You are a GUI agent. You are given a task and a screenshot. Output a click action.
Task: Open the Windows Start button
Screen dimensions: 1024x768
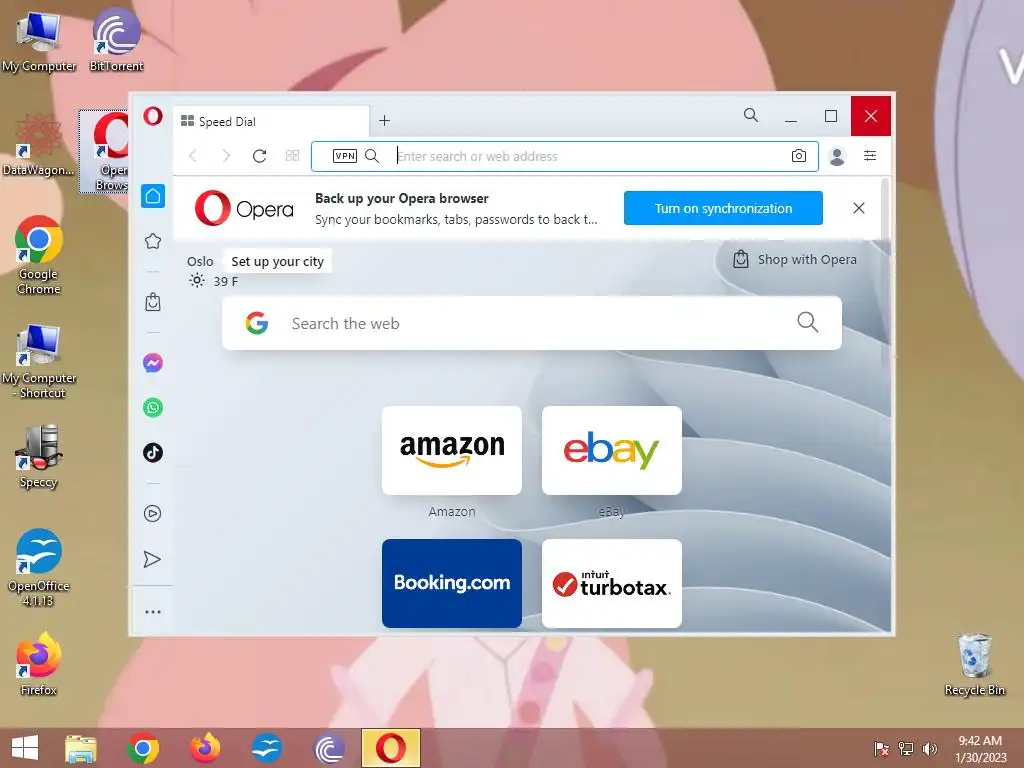point(25,748)
